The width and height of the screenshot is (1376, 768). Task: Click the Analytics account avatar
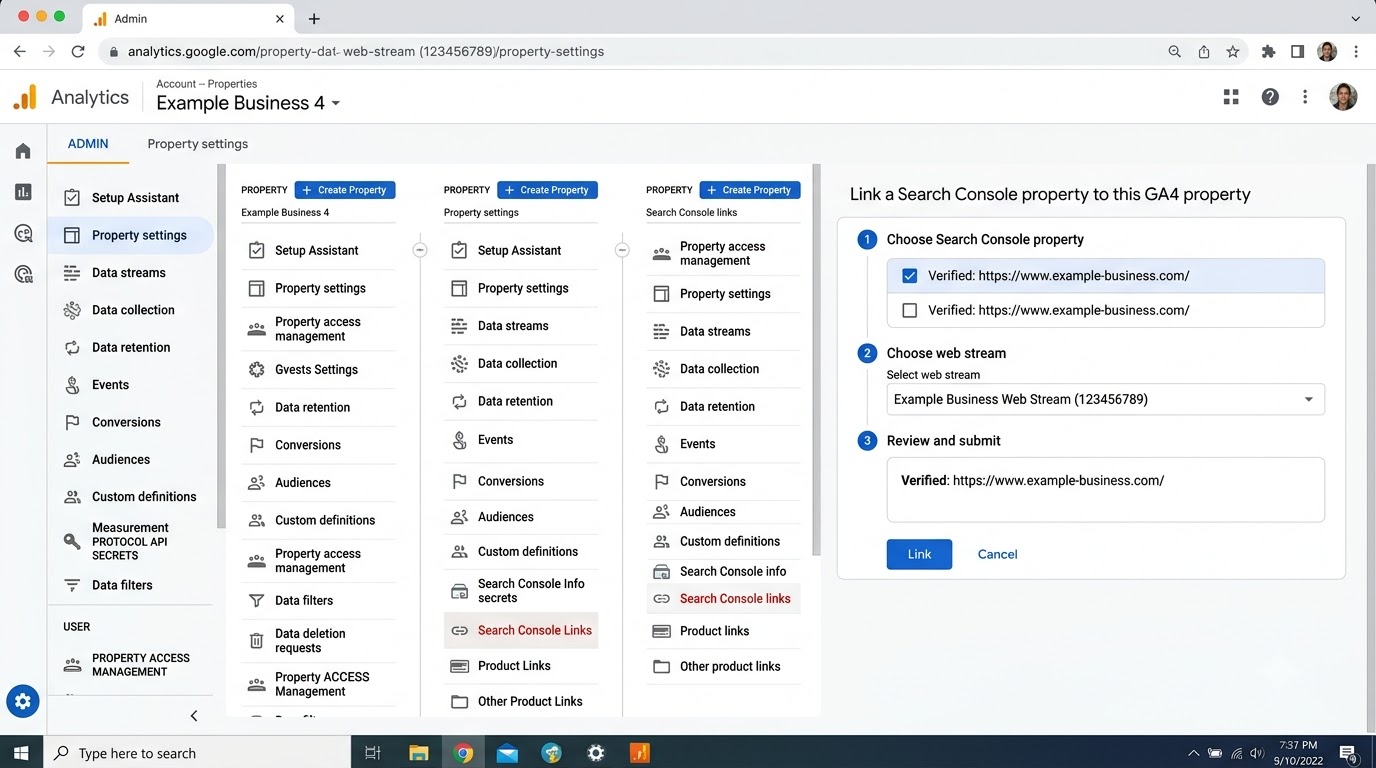1343,97
